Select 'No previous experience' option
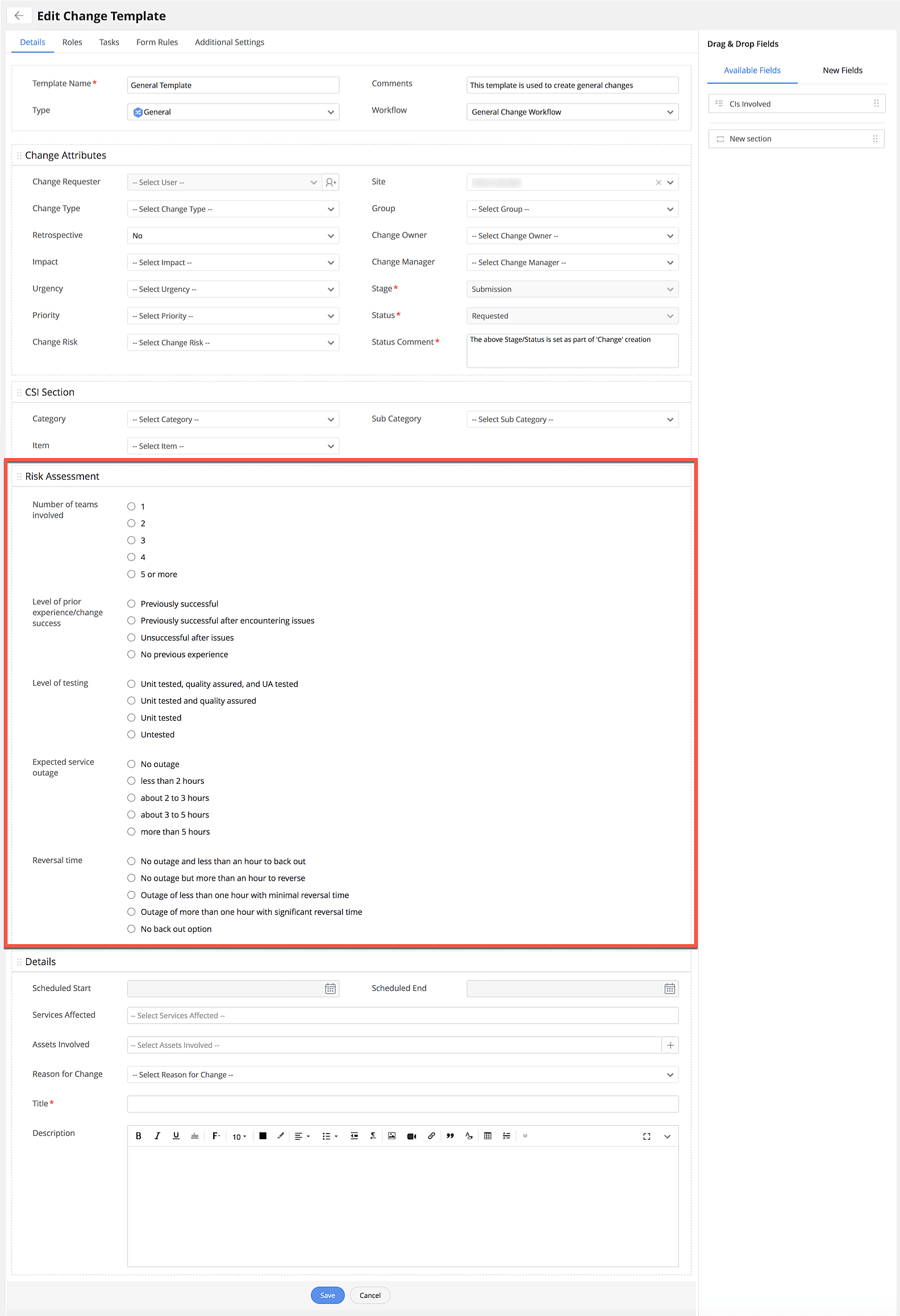This screenshot has height=1316, width=900. tap(131, 654)
